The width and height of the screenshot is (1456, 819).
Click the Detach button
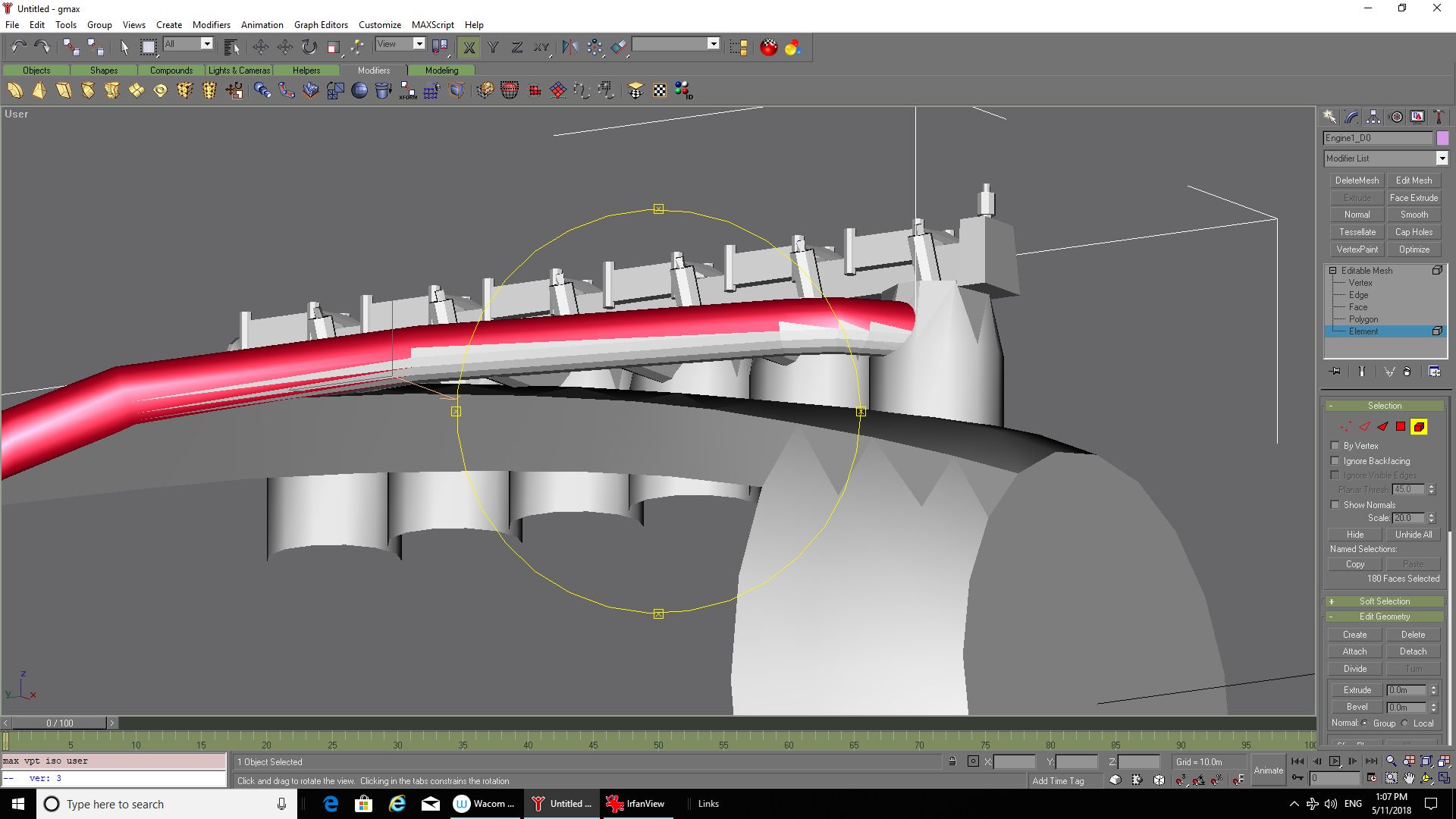(x=1413, y=651)
